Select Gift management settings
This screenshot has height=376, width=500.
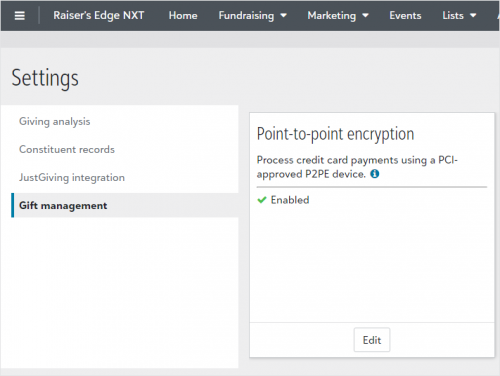[125, 205]
